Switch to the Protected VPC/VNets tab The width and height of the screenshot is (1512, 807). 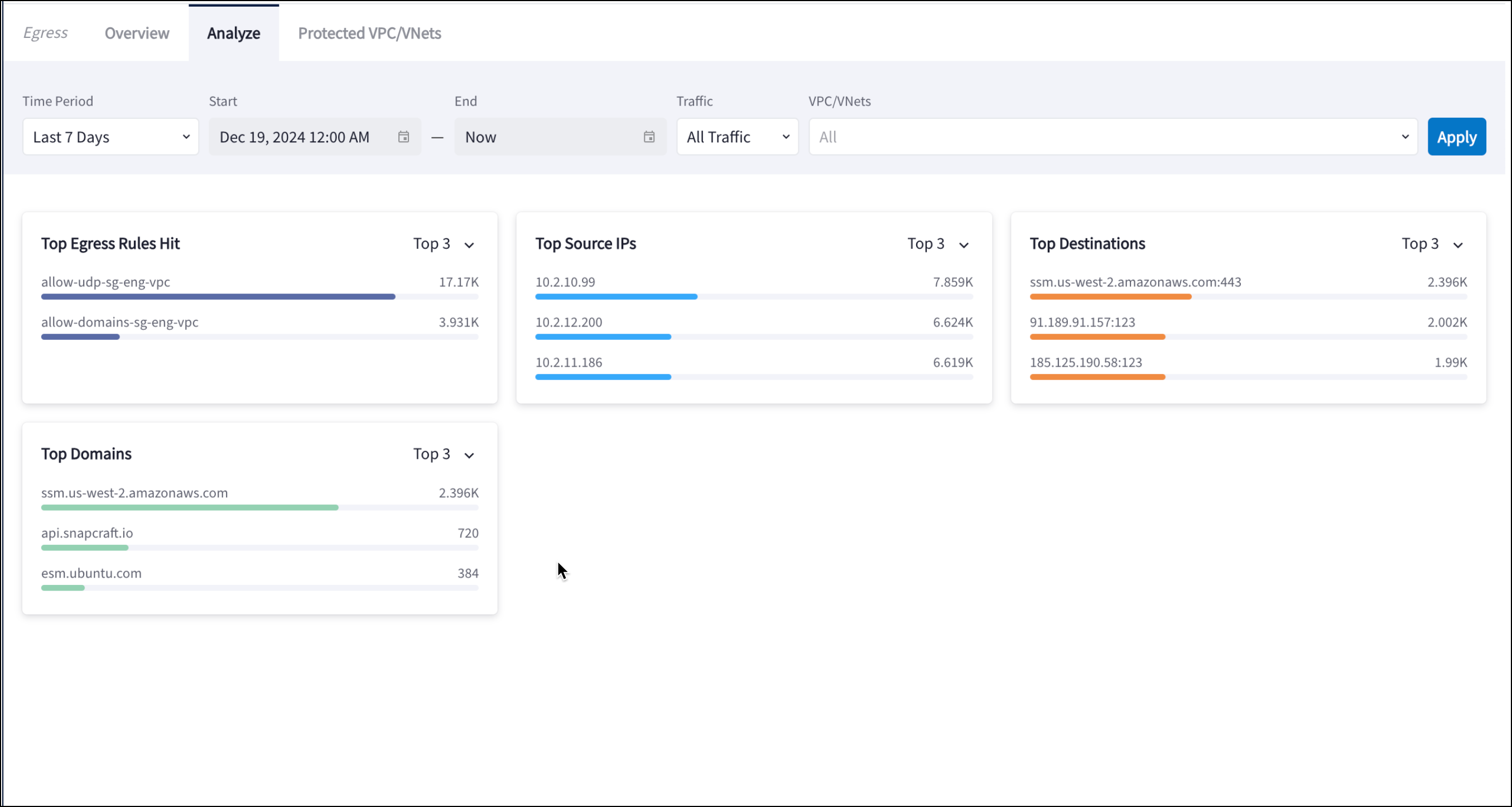(x=369, y=33)
